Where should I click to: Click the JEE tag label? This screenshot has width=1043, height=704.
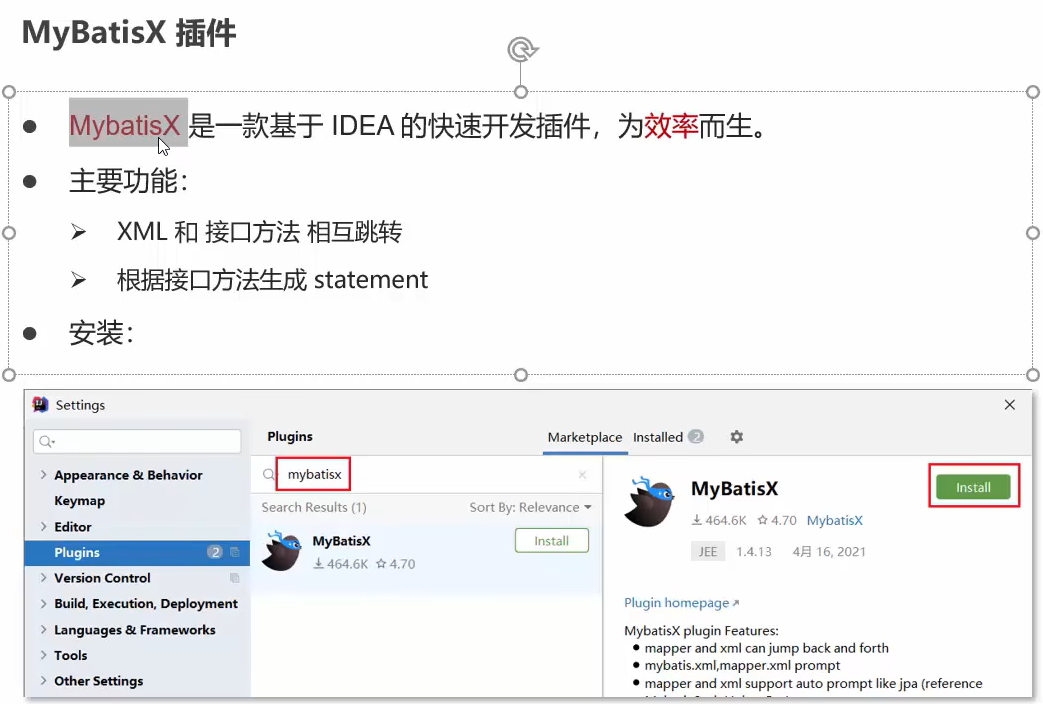tap(708, 552)
